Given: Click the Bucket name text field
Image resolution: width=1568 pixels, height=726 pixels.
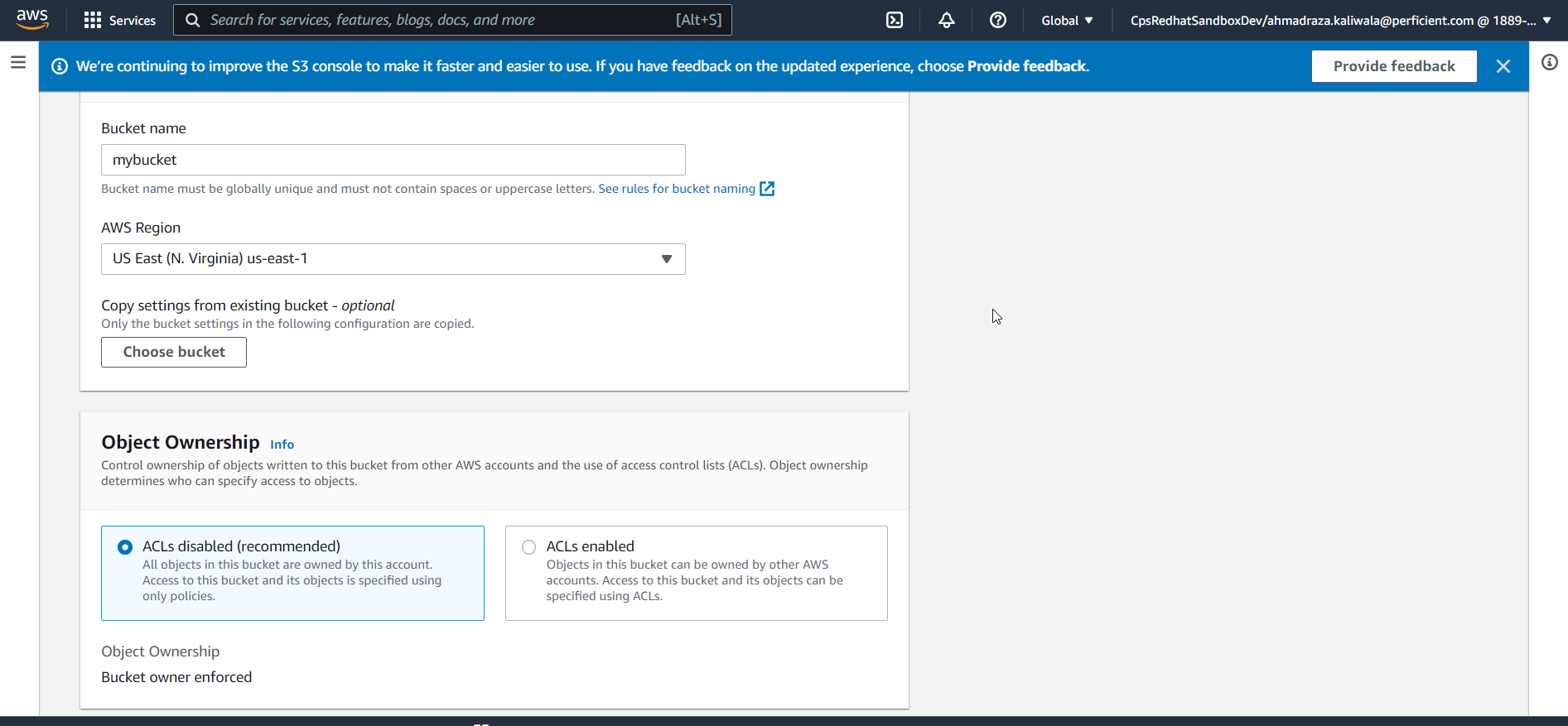Looking at the screenshot, I should click(x=393, y=160).
